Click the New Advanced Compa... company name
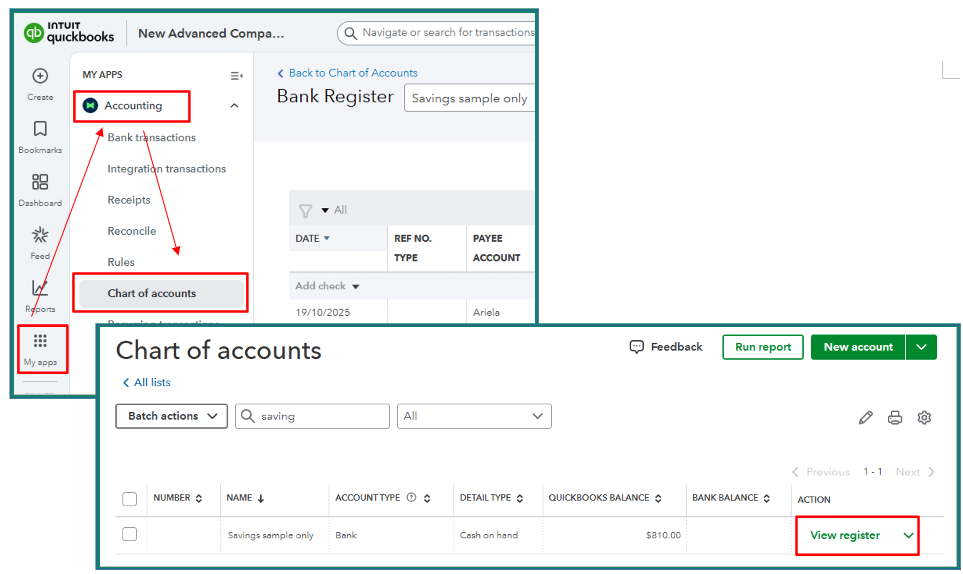Viewport: 963px width, 574px height. [211, 34]
